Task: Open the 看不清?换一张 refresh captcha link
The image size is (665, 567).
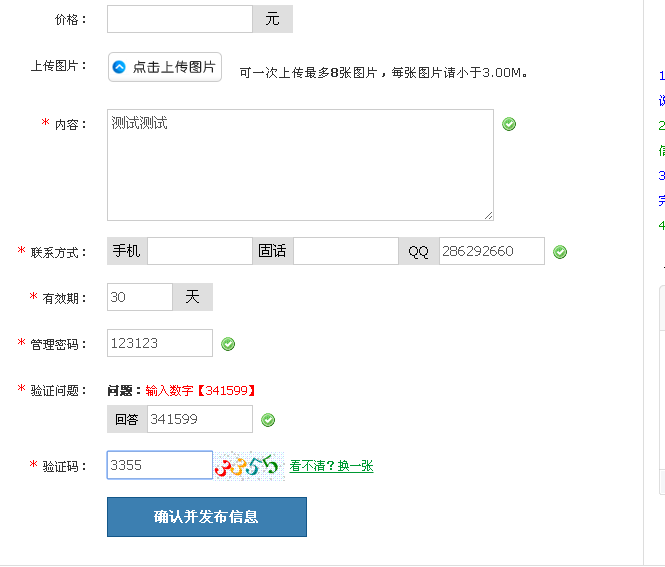Action: (331, 466)
